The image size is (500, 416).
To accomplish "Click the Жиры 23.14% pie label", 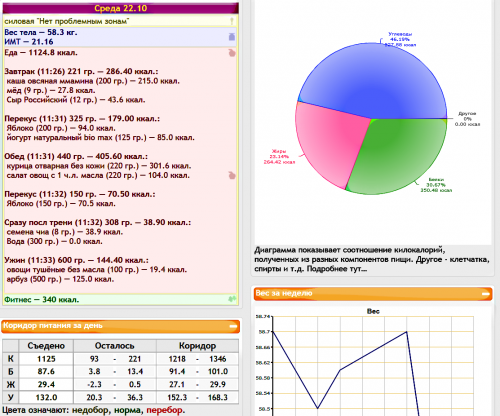I will 279,157.
